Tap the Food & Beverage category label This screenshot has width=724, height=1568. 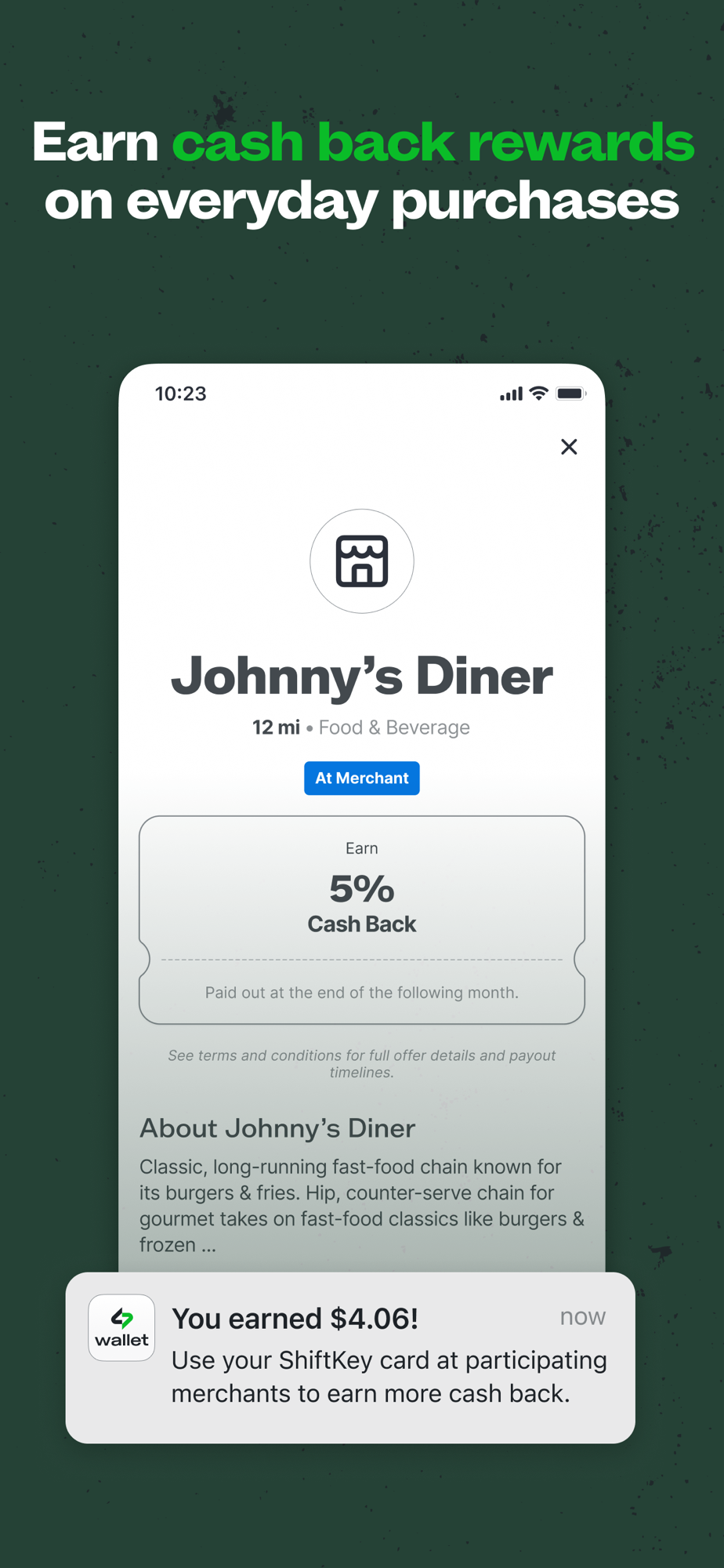coord(394,728)
